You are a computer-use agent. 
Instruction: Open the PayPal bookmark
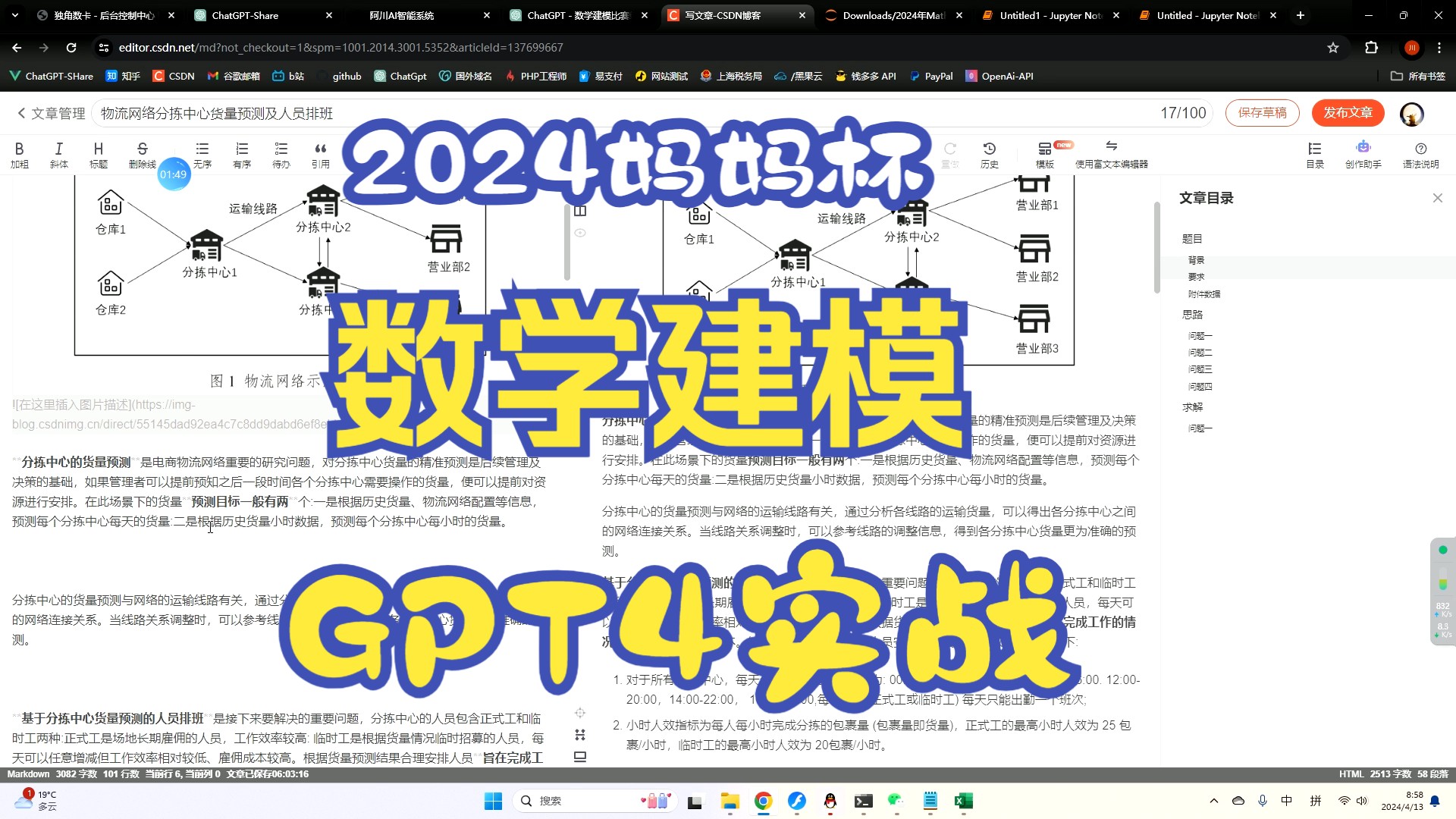(x=931, y=76)
